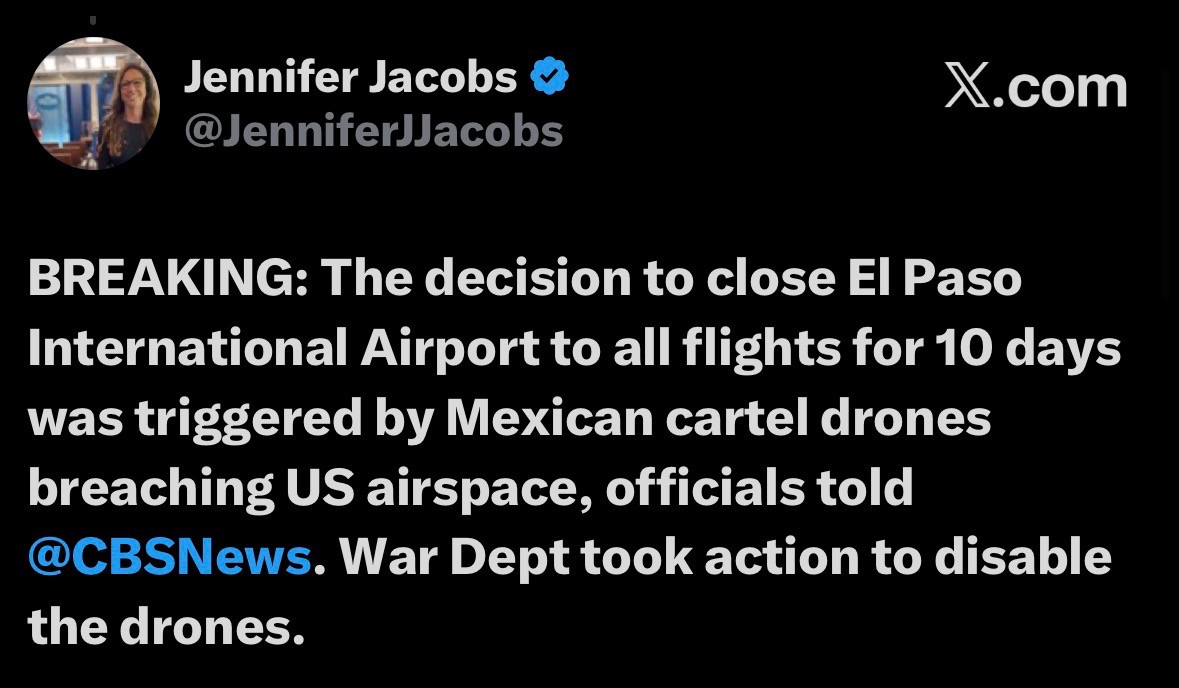Open the @JenniferJJacobs handle

coord(373,131)
